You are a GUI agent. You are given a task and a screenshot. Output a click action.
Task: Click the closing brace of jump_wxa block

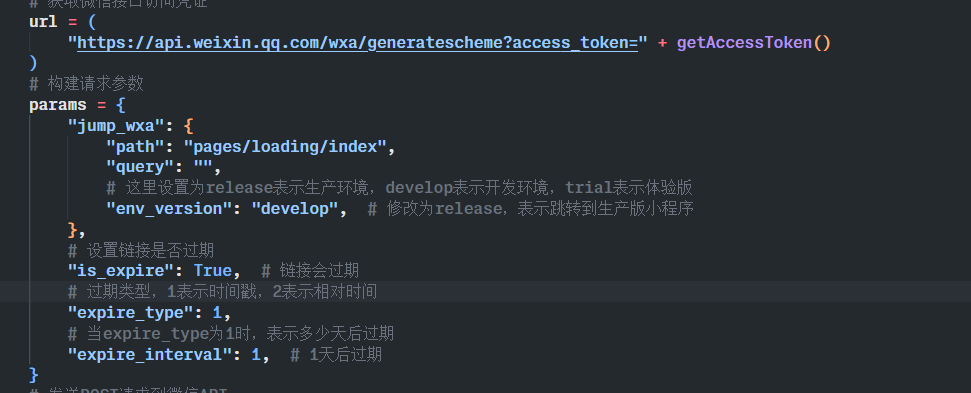72,230
